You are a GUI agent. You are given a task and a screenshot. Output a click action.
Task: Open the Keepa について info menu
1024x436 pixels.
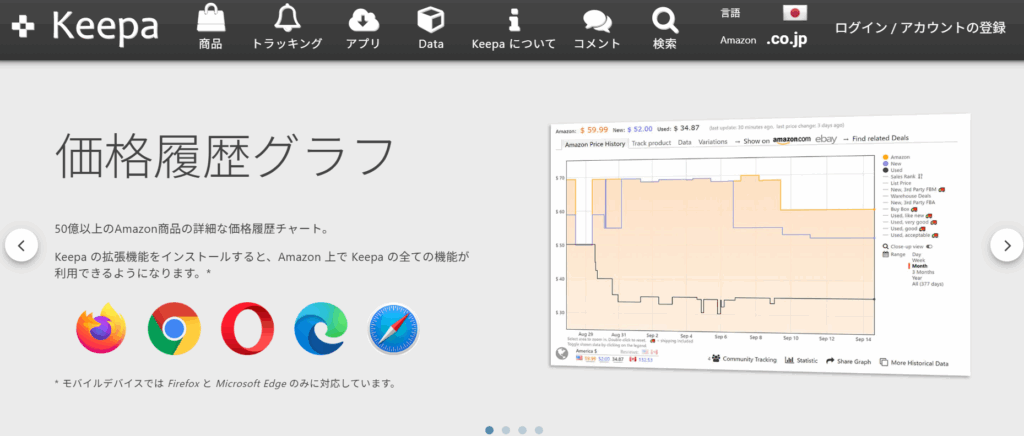pos(513,28)
